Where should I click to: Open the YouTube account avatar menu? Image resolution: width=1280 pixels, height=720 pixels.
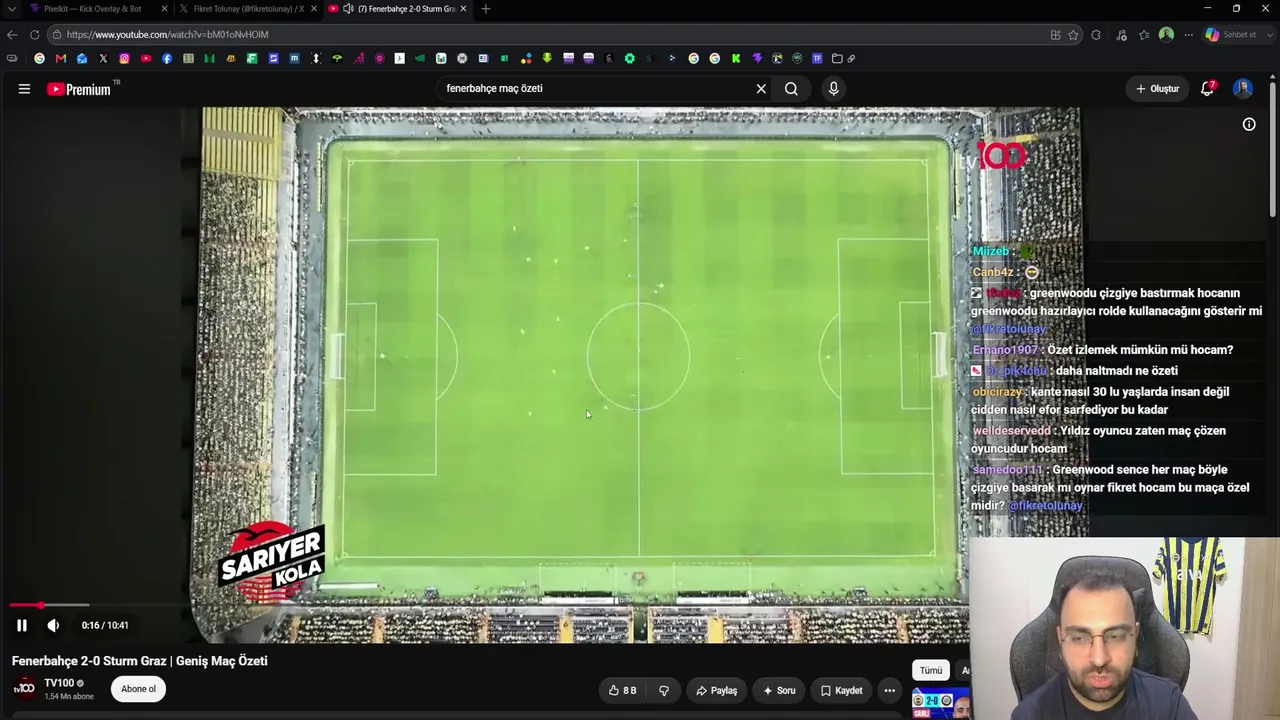1243,88
